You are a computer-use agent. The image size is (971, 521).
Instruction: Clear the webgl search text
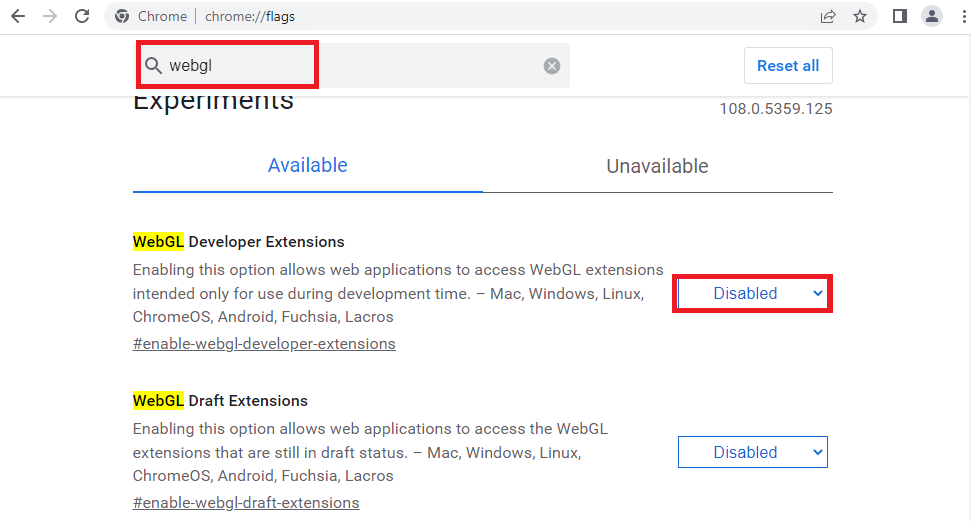click(x=552, y=66)
